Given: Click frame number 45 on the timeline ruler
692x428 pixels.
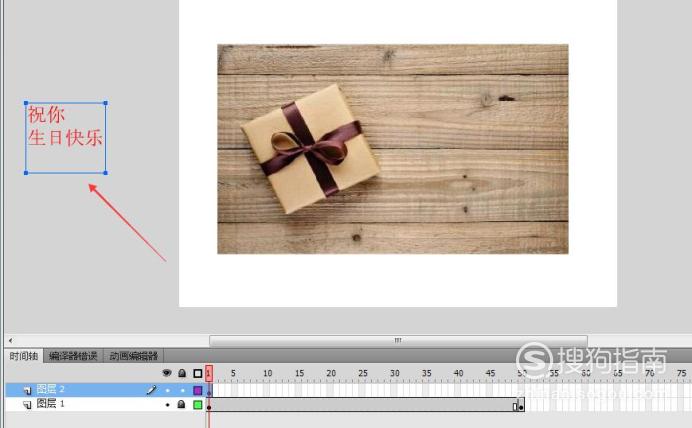Looking at the screenshot, I should coord(490,373).
